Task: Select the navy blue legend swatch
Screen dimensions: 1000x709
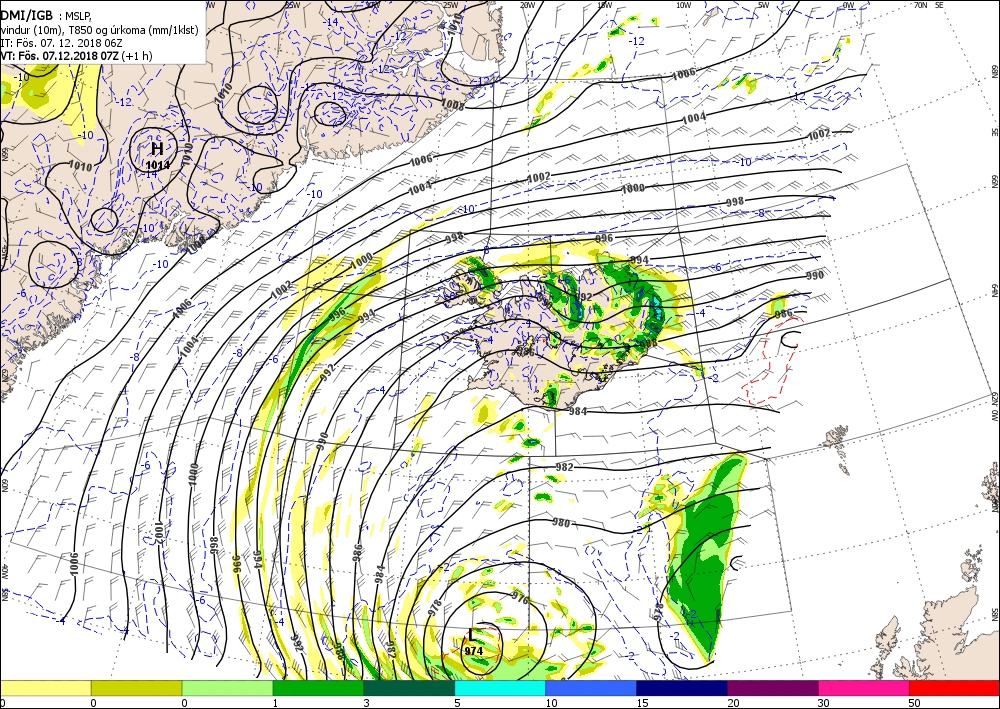Action: coord(682,688)
